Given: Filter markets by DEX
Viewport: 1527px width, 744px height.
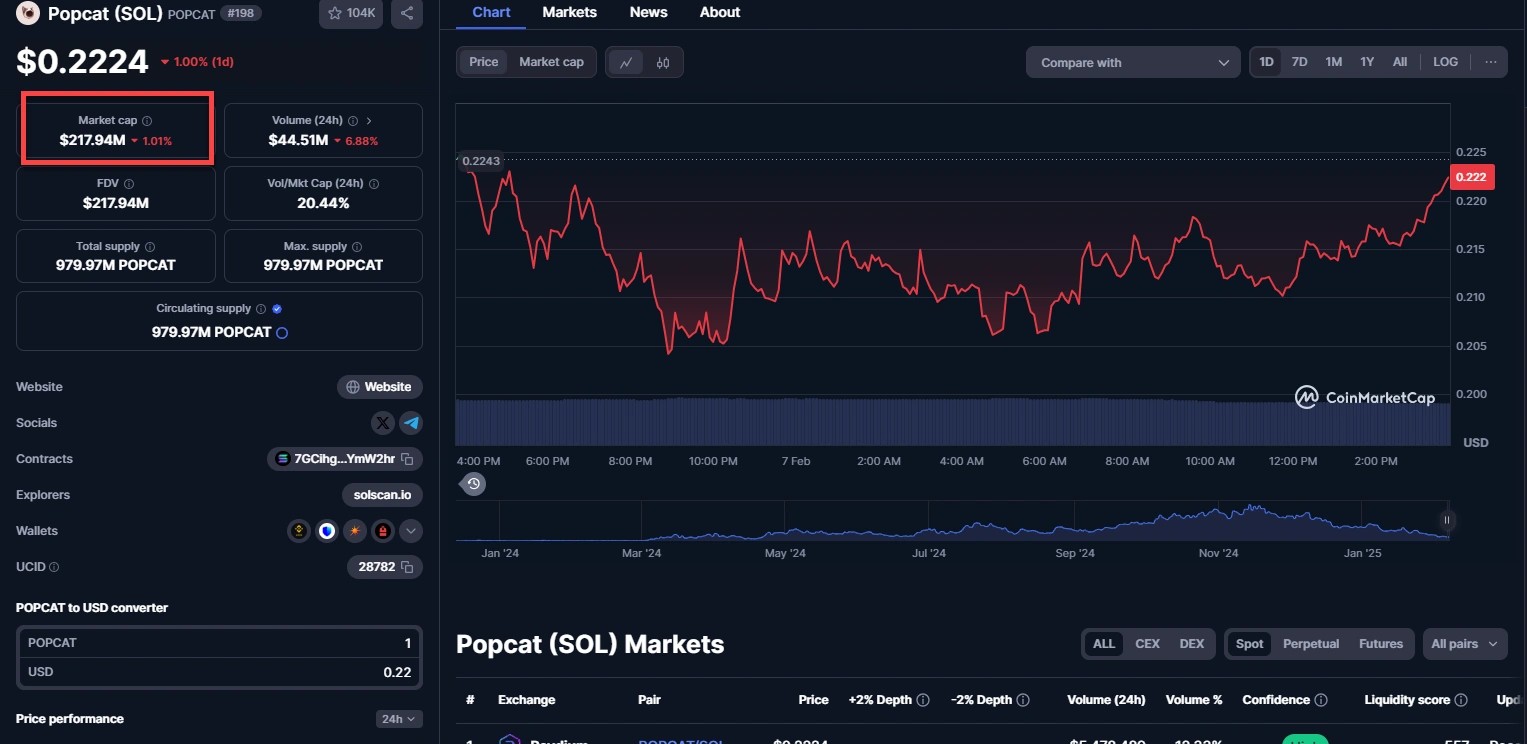Looking at the screenshot, I should [x=1192, y=644].
